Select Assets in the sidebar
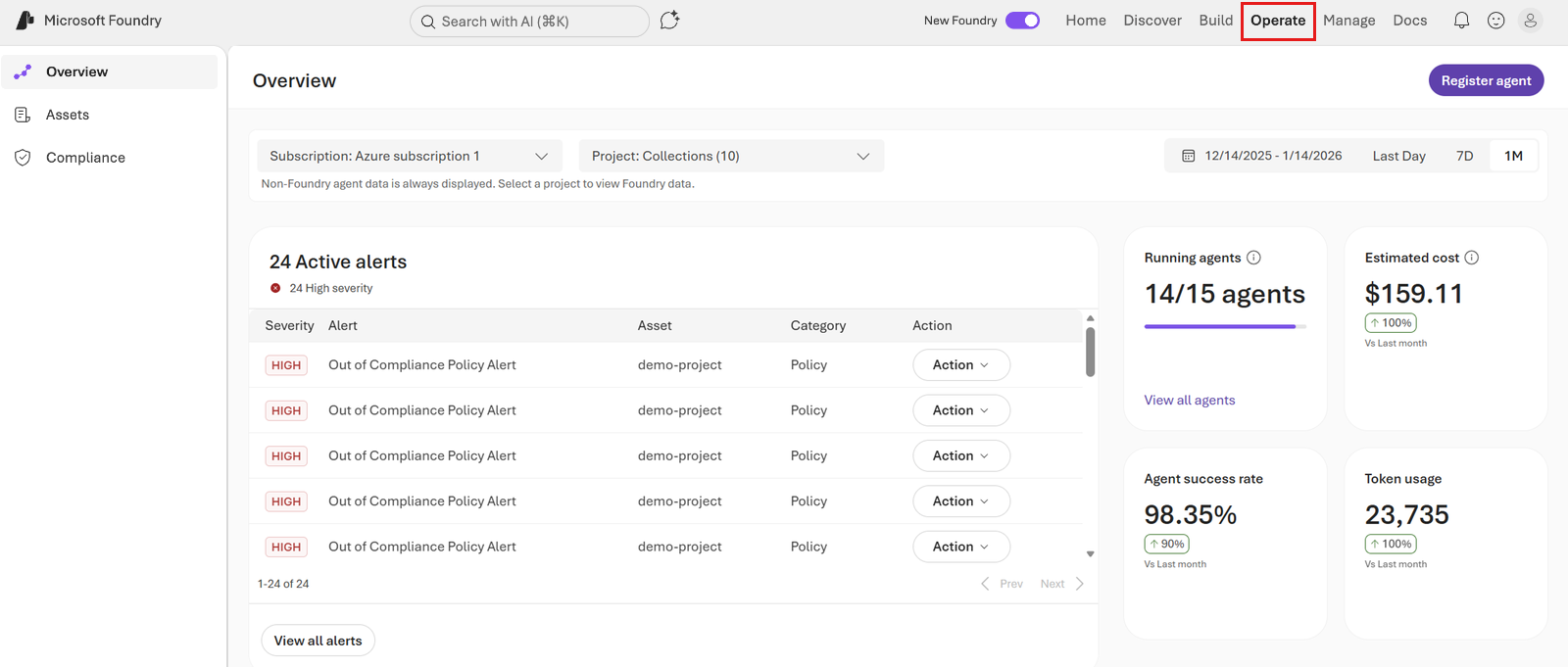The height and width of the screenshot is (667, 1568). [110, 115]
